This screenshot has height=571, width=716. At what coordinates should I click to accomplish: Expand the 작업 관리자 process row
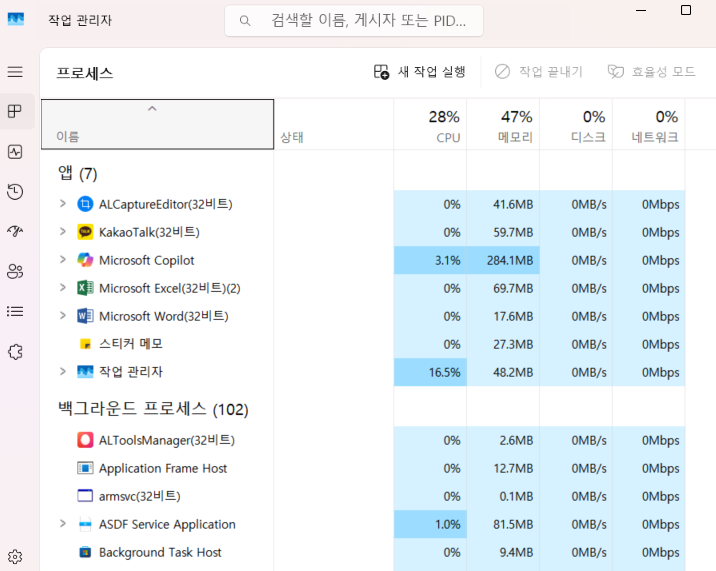(63, 371)
